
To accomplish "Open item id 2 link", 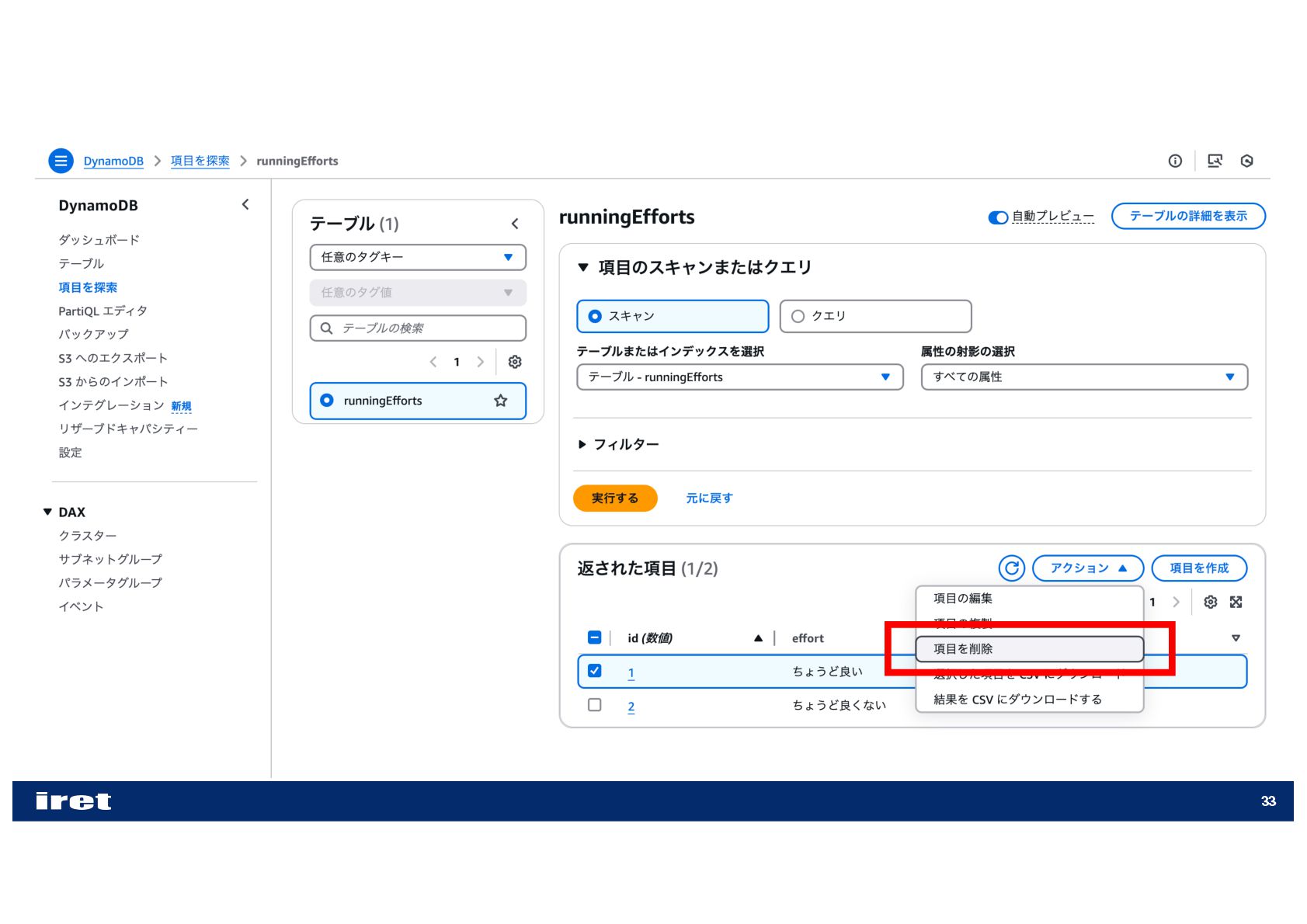I will point(631,707).
